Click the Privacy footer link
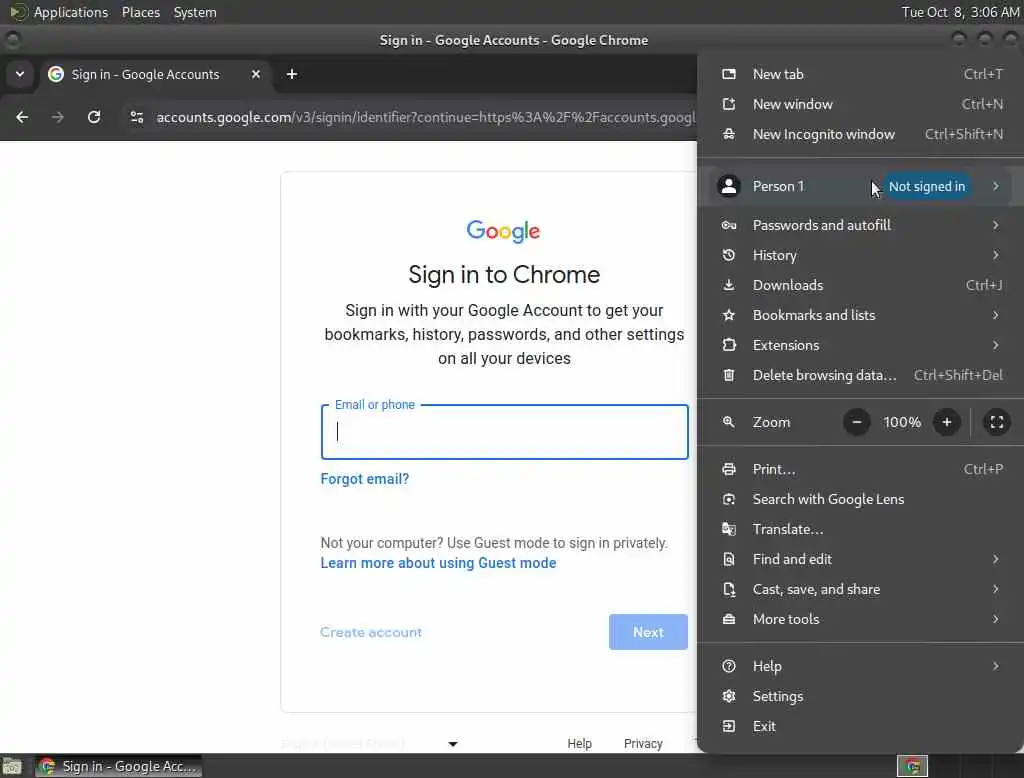This screenshot has height=778, width=1024. point(643,743)
